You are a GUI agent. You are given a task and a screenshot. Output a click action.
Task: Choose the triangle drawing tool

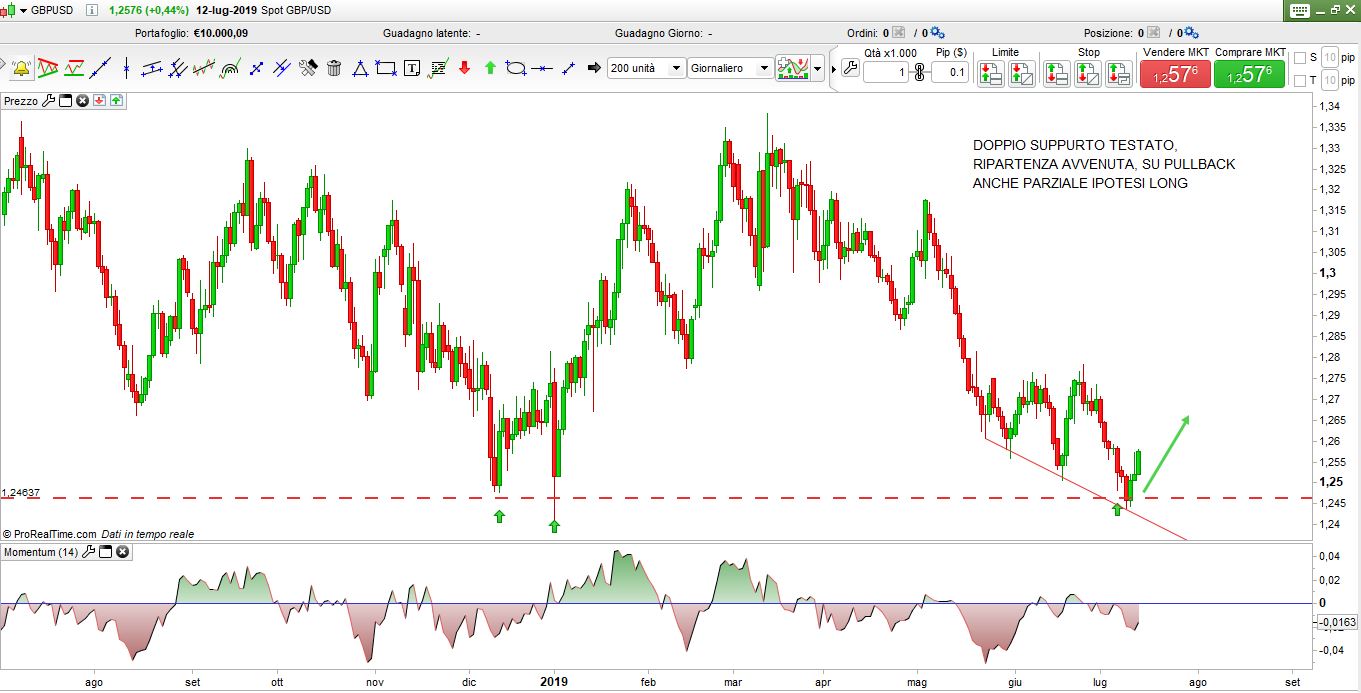pyautogui.click(x=360, y=68)
